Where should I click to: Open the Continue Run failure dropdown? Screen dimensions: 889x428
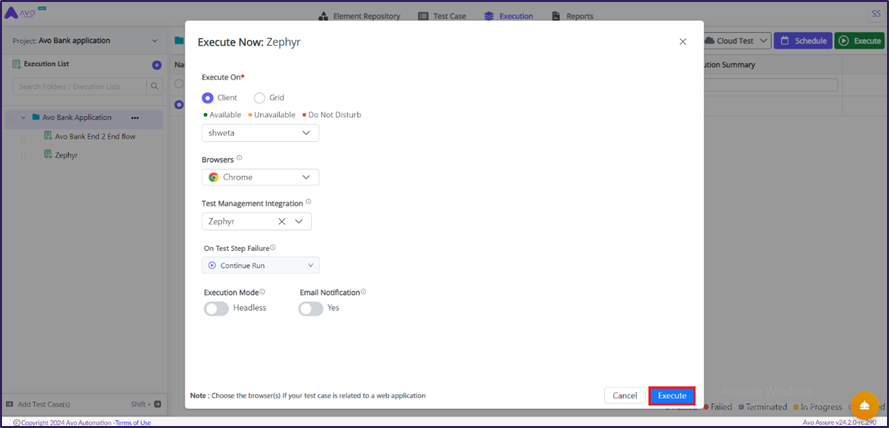point(260,266)
